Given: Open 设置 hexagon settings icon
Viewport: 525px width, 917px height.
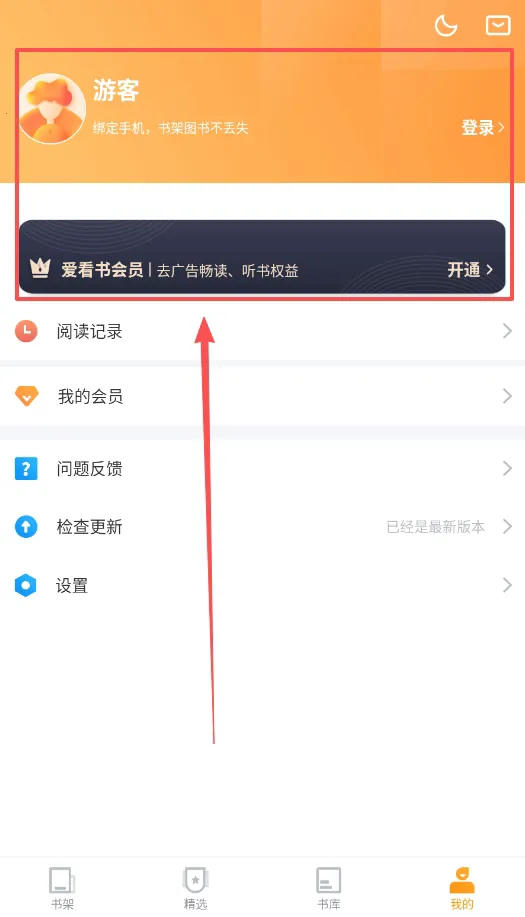Looking at the screenshot, I should pos(26,585).
